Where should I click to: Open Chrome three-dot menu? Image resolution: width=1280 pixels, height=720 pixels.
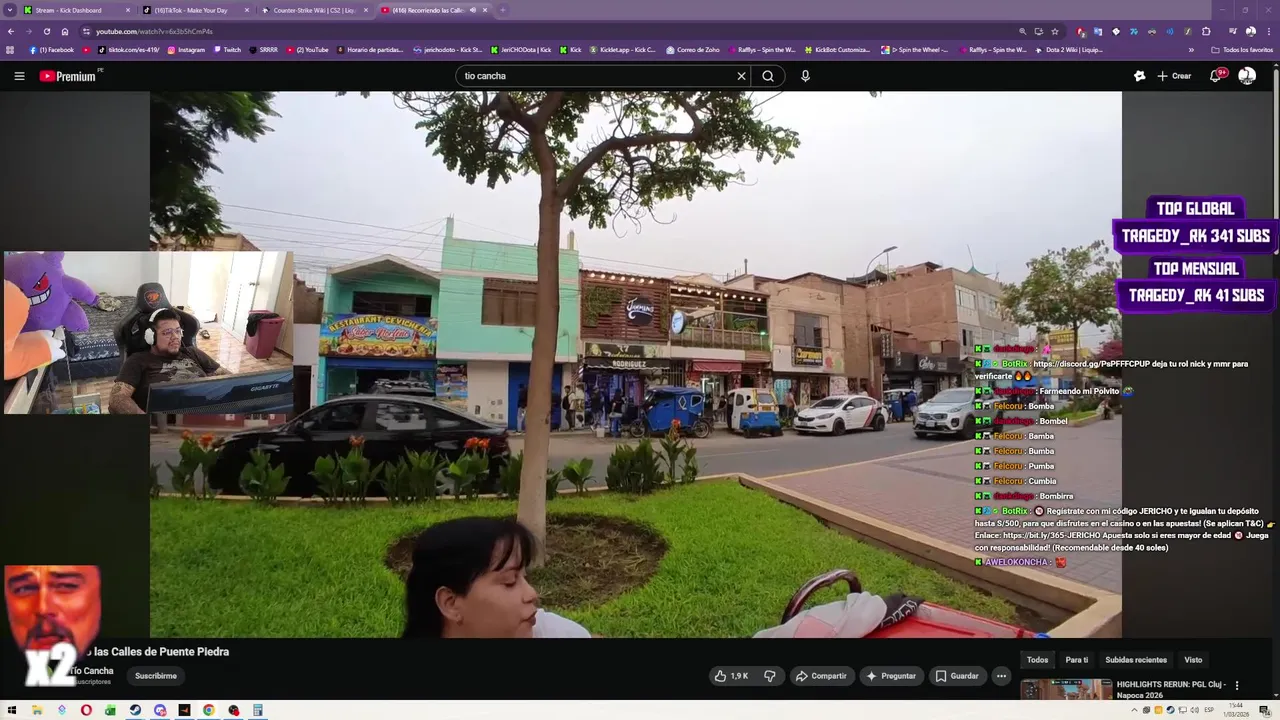coord(1269,31)
